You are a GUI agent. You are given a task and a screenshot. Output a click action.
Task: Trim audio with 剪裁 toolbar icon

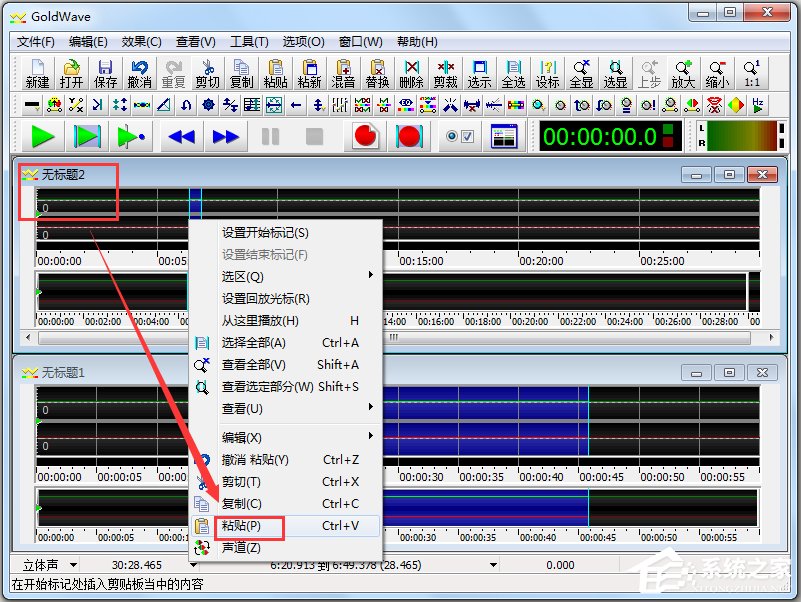(x=445, y=74)
